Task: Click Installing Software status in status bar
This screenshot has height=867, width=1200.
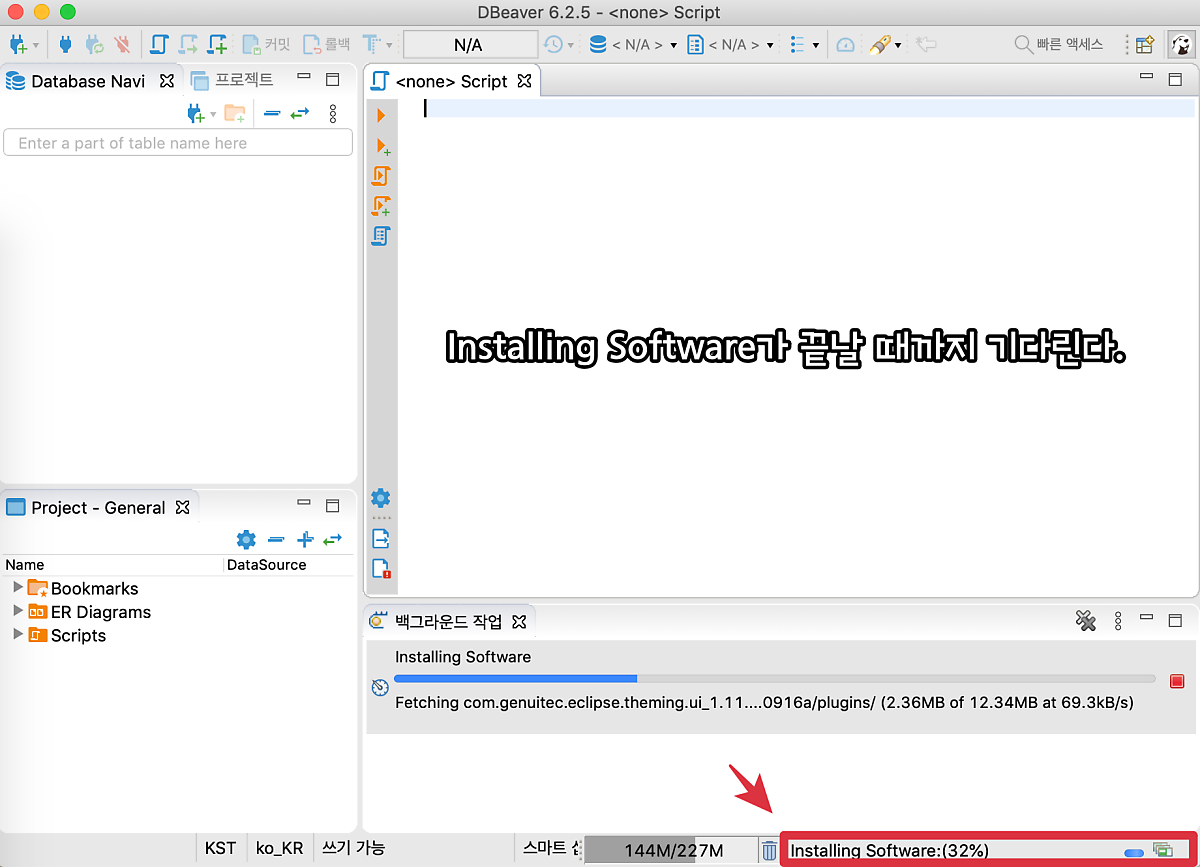Action: pyautogui.click(x=889, y=850)
